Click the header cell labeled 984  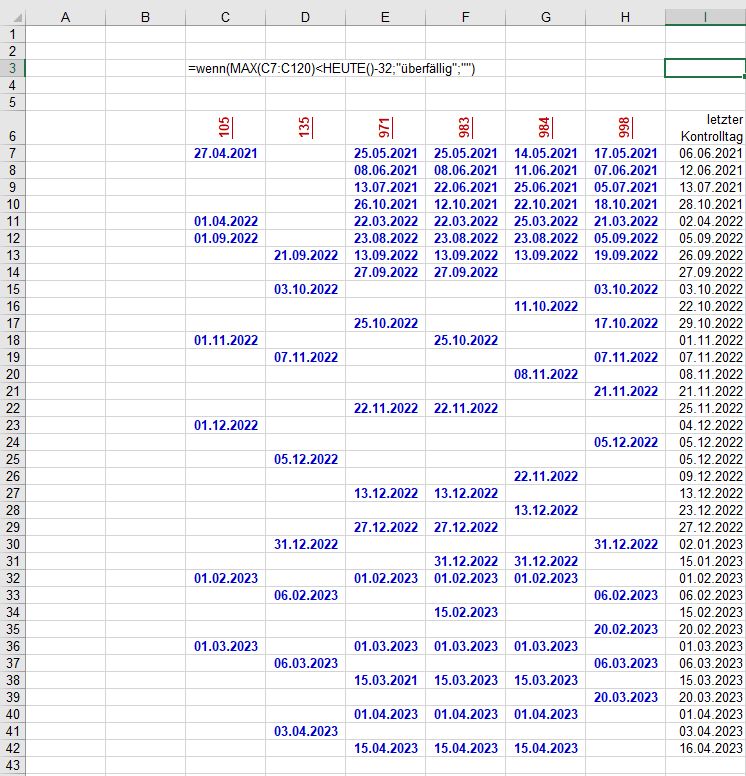(546, 128)
